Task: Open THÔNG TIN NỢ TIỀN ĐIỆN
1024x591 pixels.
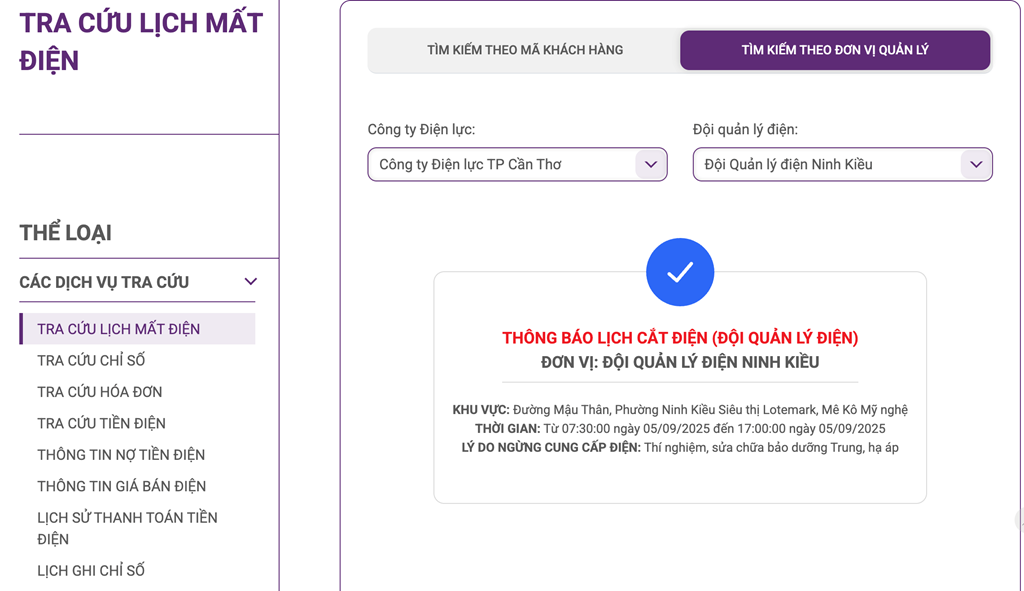Action: pyautogui.click(x=121, y=455)
